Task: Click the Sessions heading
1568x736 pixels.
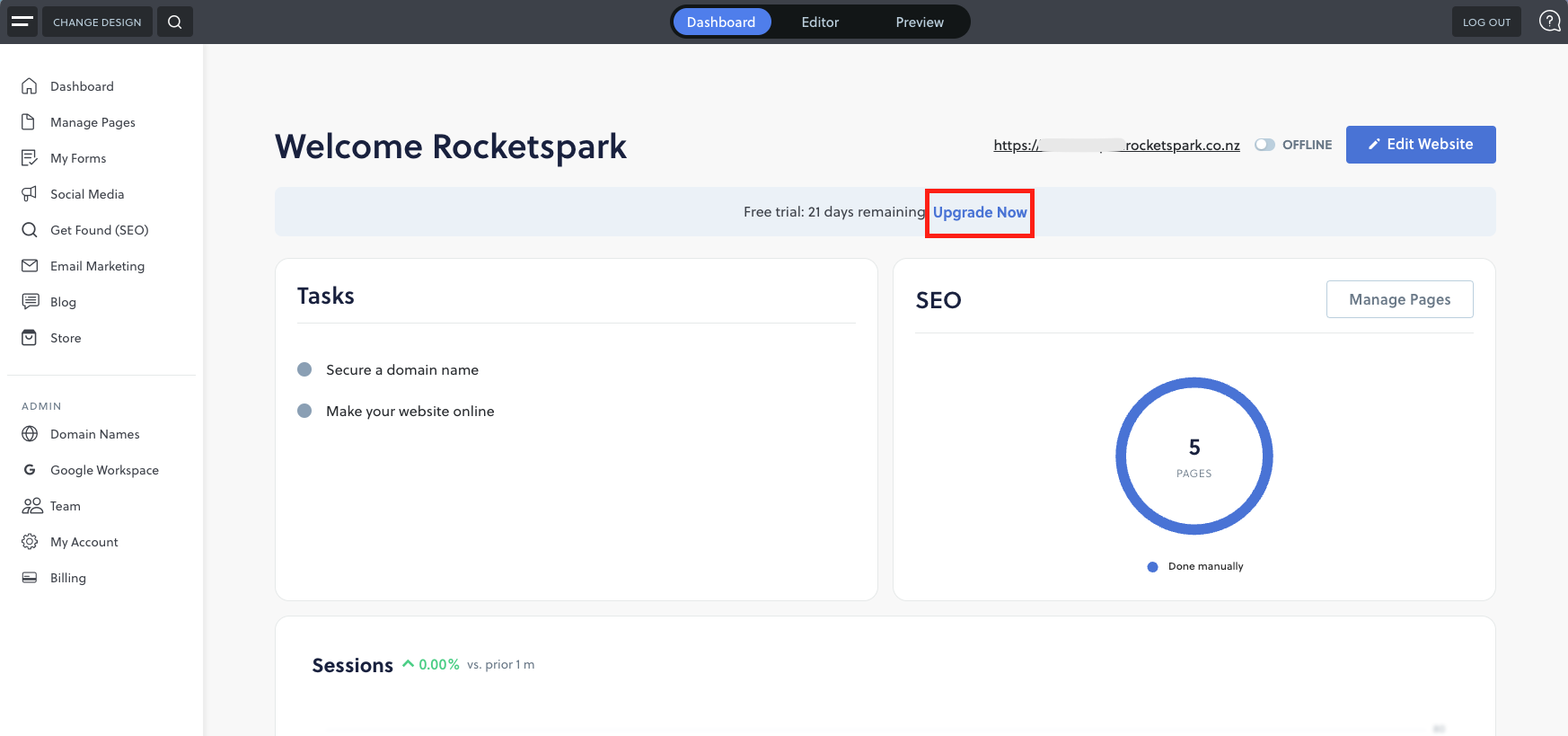Action: (x=352, y=665)
